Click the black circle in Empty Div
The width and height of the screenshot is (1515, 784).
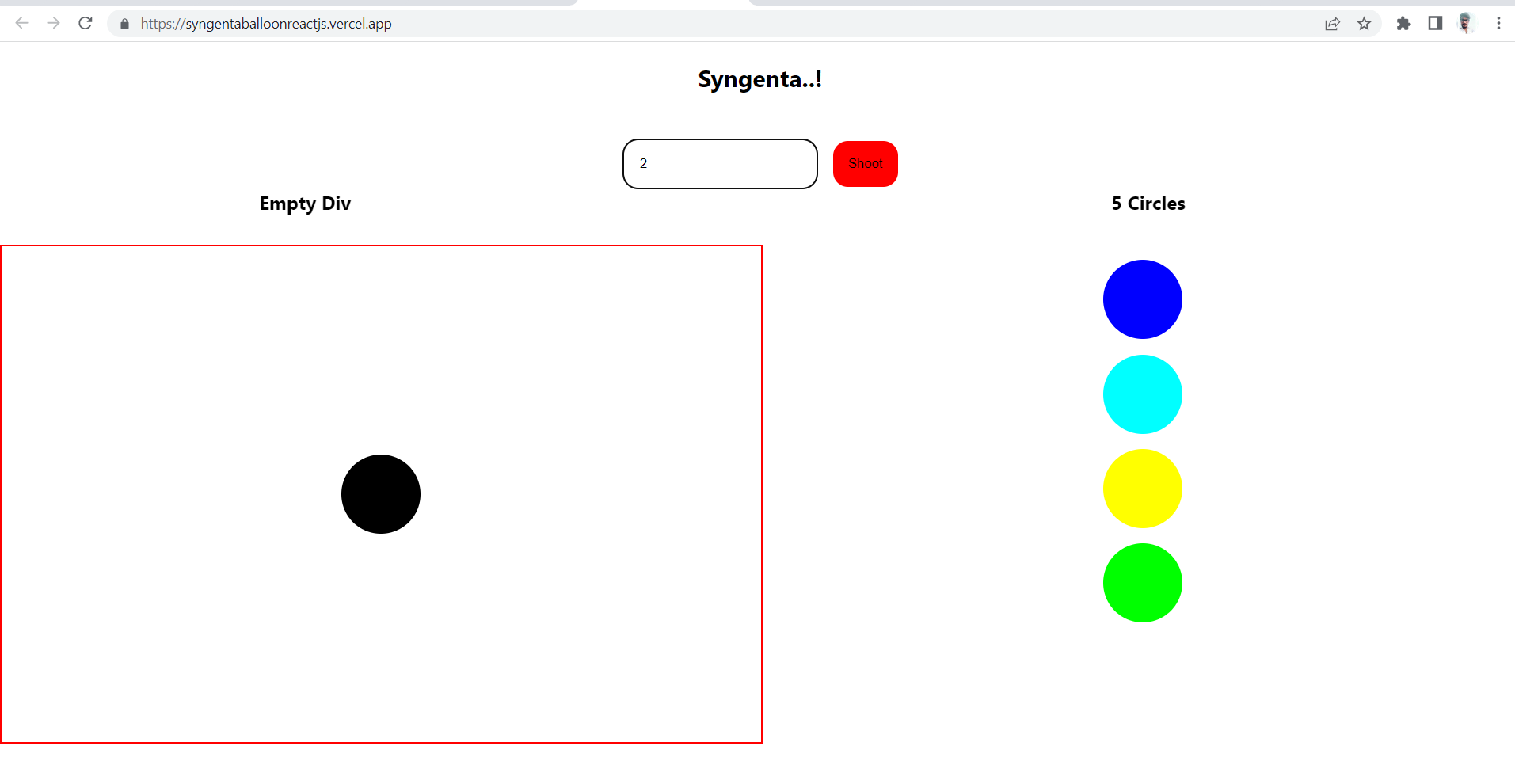(381, 494)
